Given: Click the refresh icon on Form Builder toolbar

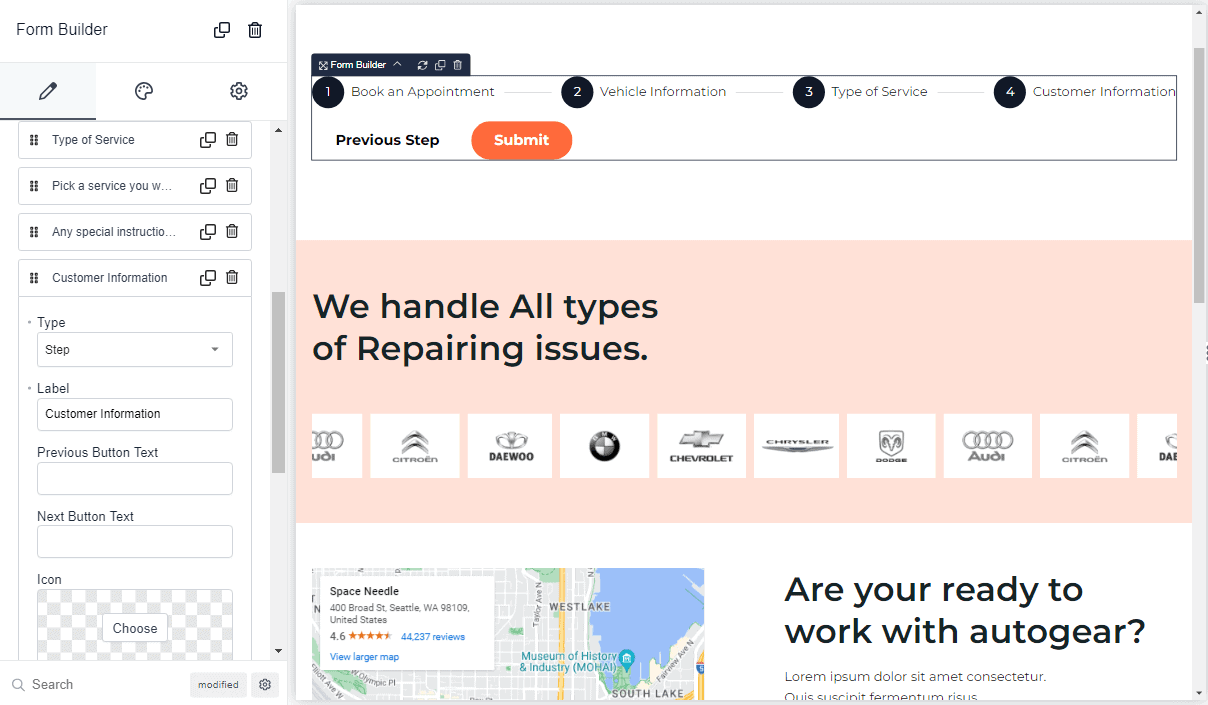Looking at the screenshot, I should (x=423, y=65).
